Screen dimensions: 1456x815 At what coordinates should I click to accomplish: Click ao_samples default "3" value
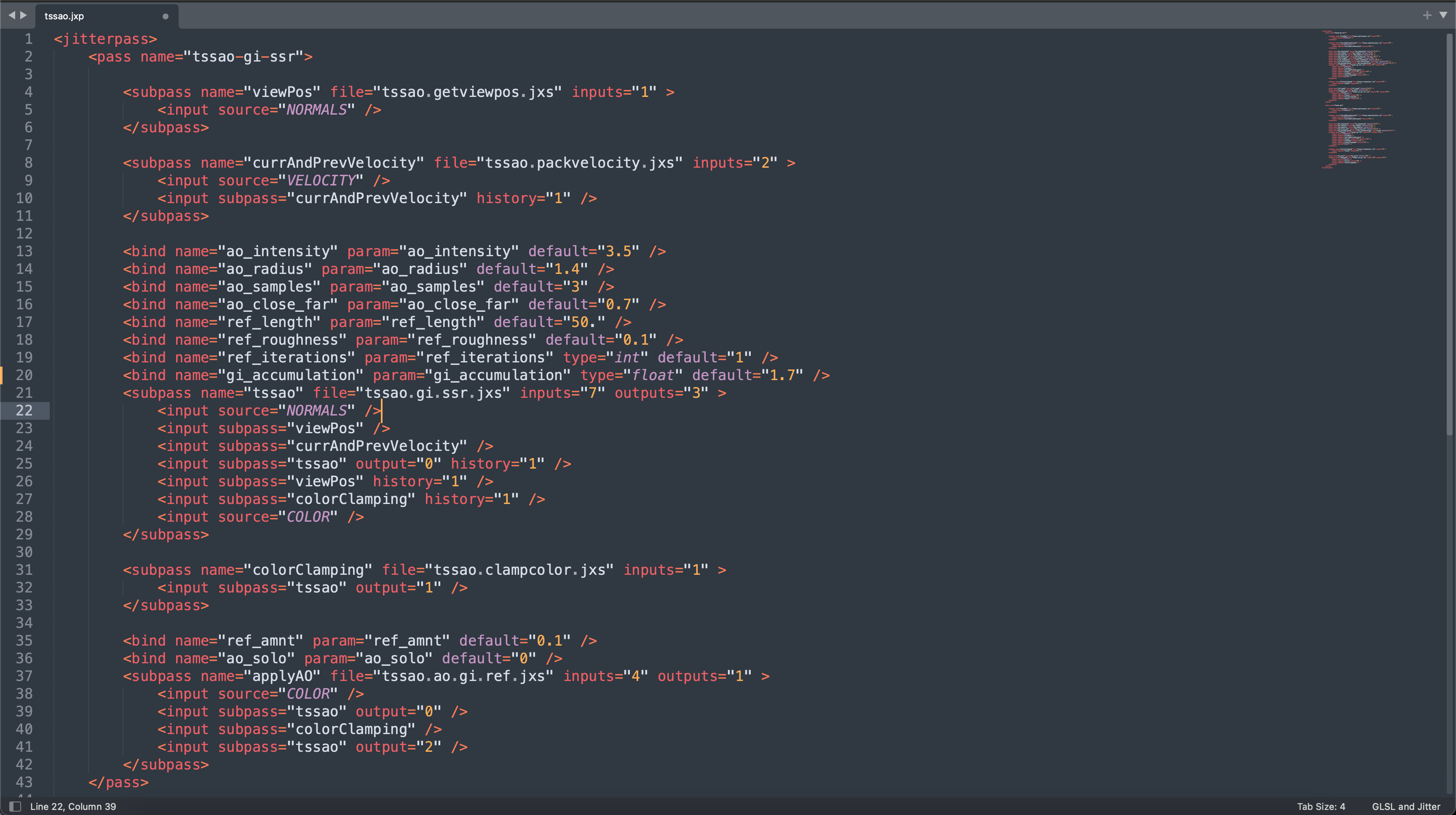[x=575, y=287]
